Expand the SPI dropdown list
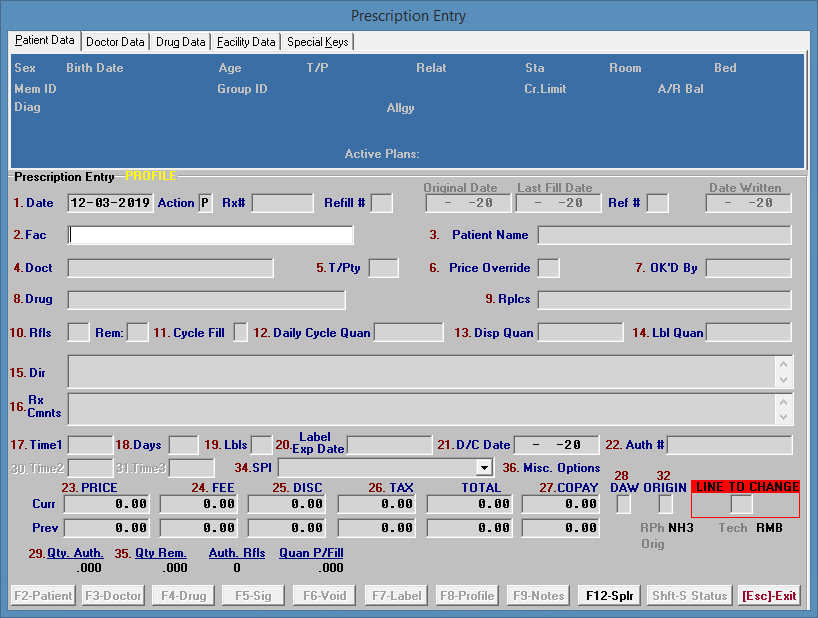 point(485,467)
